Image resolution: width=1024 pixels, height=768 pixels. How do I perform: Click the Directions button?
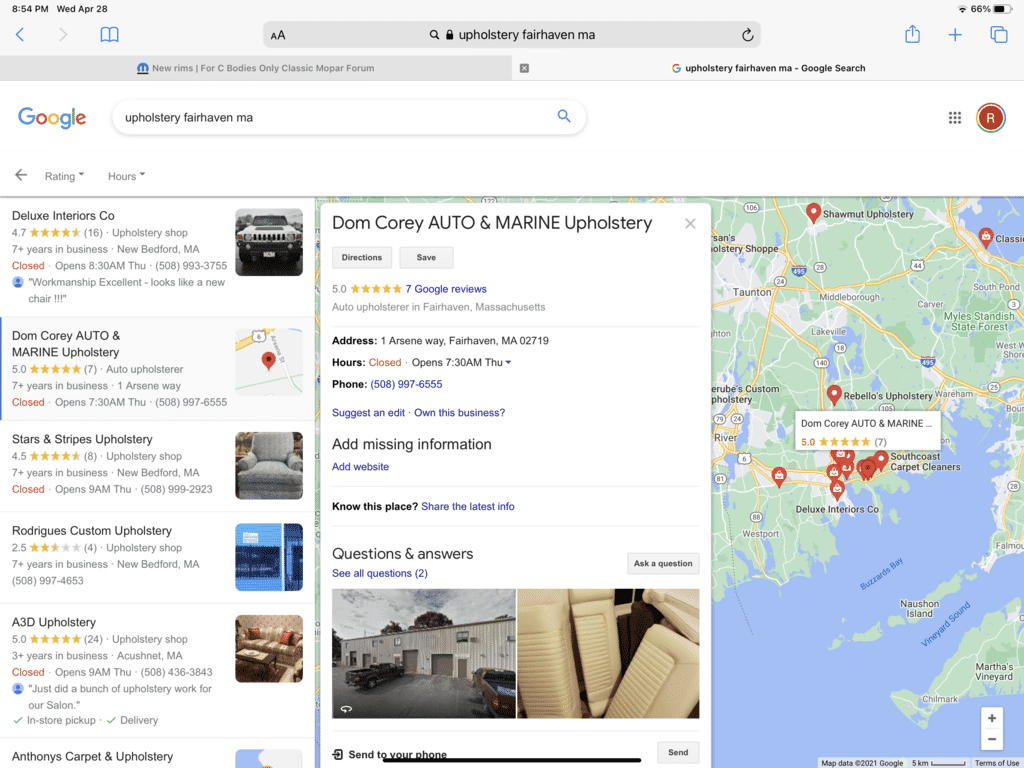(x=361, y=258)
